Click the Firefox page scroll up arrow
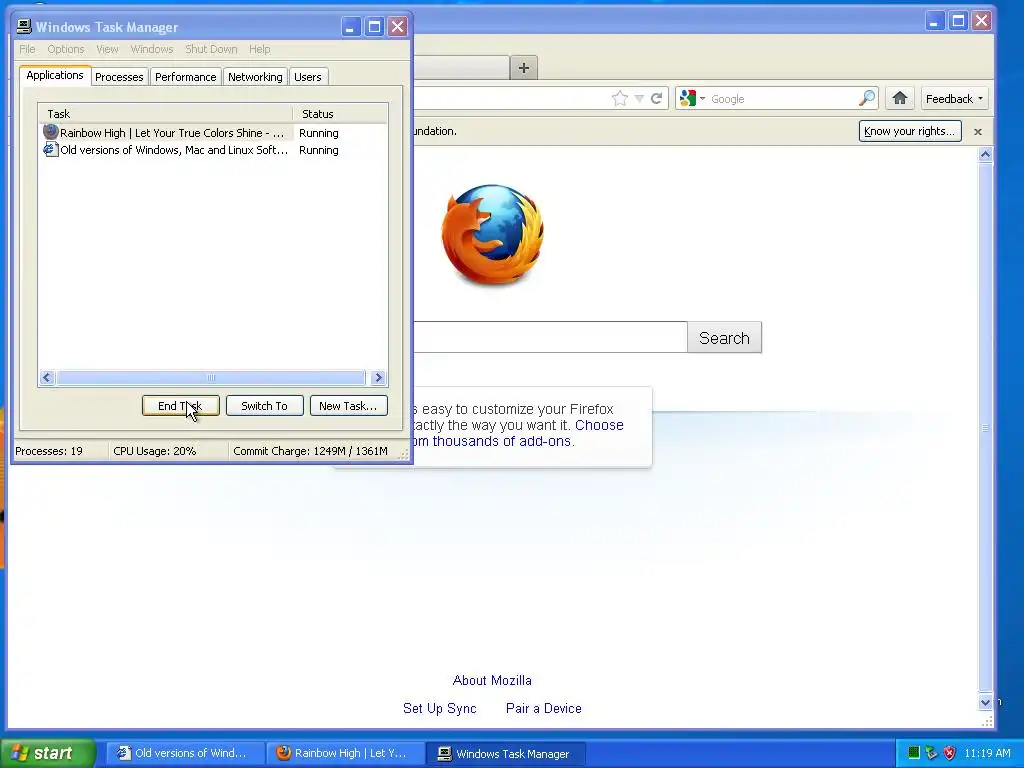The height and width of the screenshot is (768, 1024). point(985,154)
